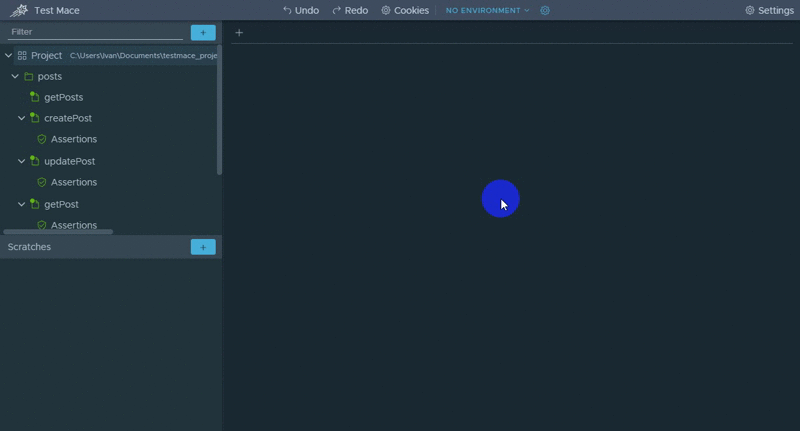Click the getPosts request icon
Image resolution: width=800 pixels, height=431 pixels.
tap(35, 97)
